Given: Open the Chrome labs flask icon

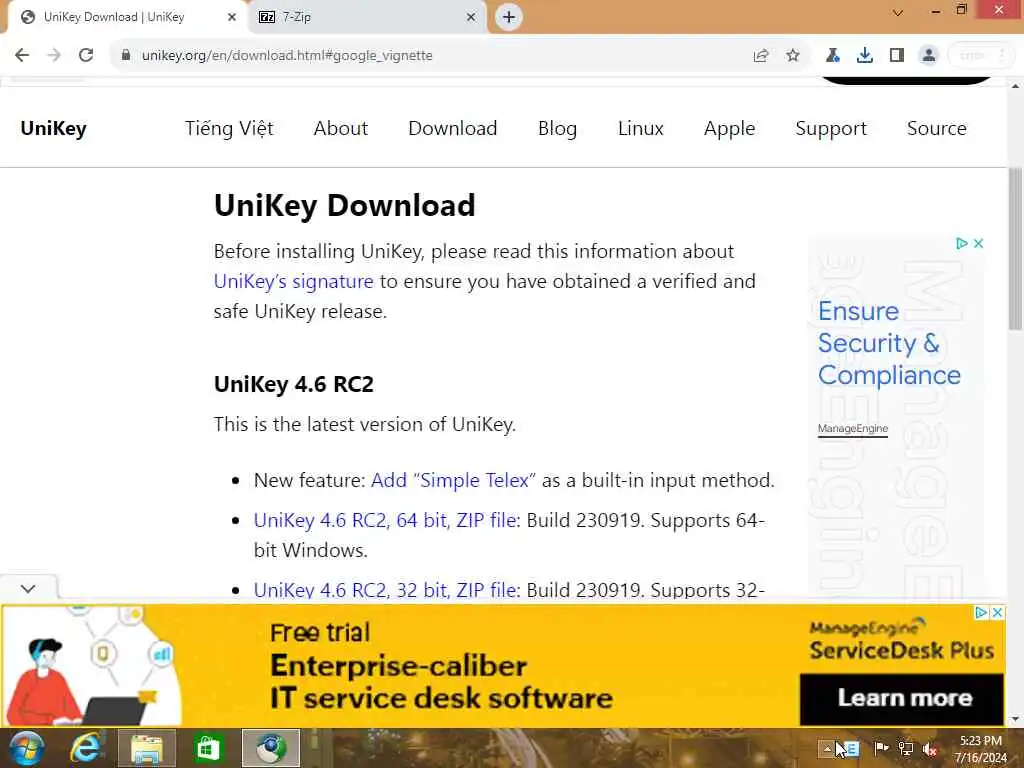Looking at the screenshot, I should pos(833,56).
